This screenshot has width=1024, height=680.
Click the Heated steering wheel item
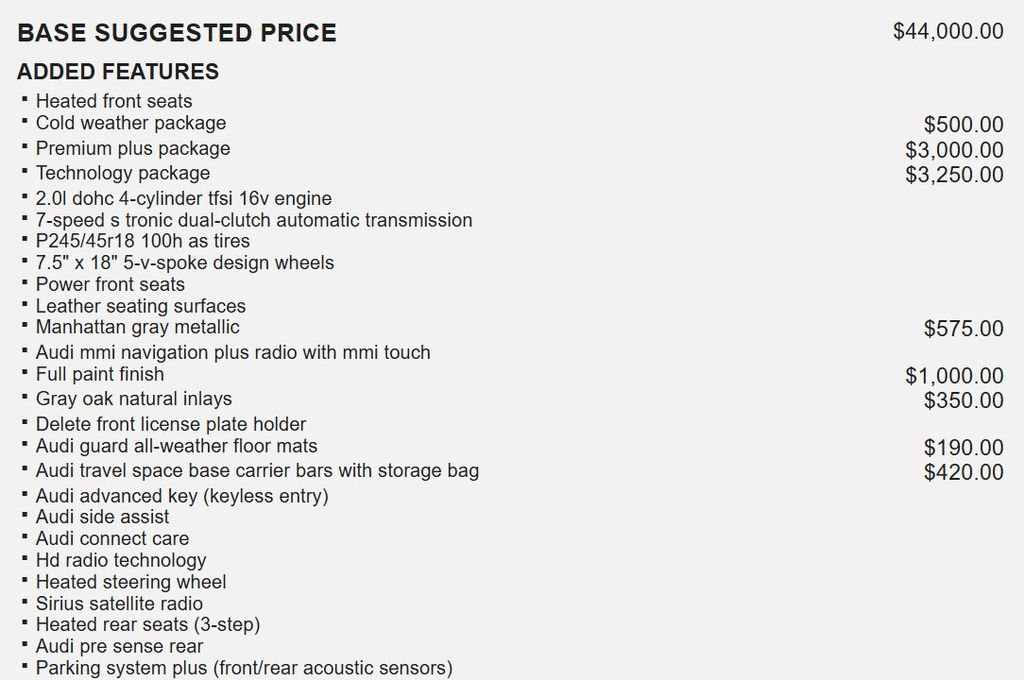[x=131, y=582]
